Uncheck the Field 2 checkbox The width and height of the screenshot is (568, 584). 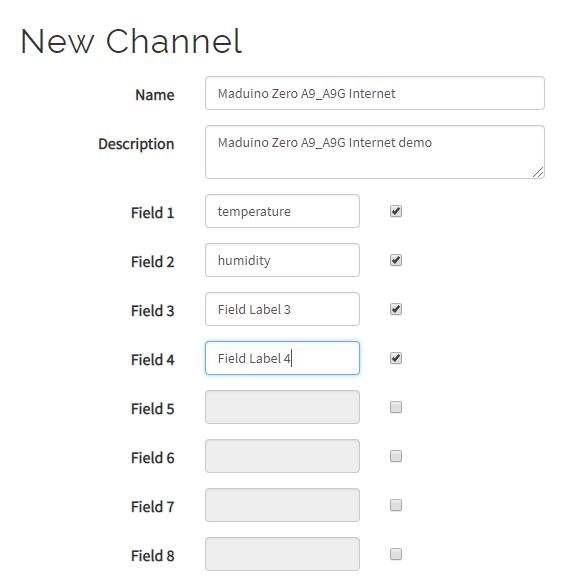pos(396,260)
